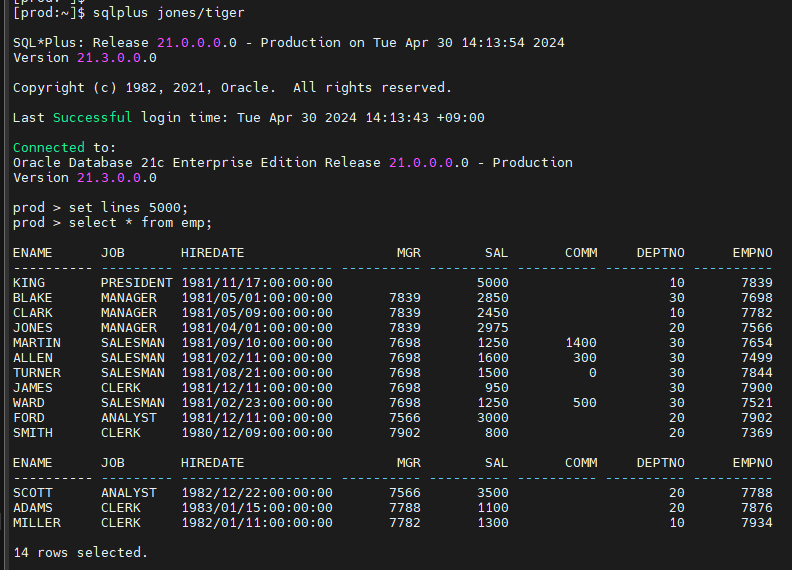This screenshot has width=792, height=570.
Task: Click salary 1600 in ALLEN row
Action: tap(492, 358)
